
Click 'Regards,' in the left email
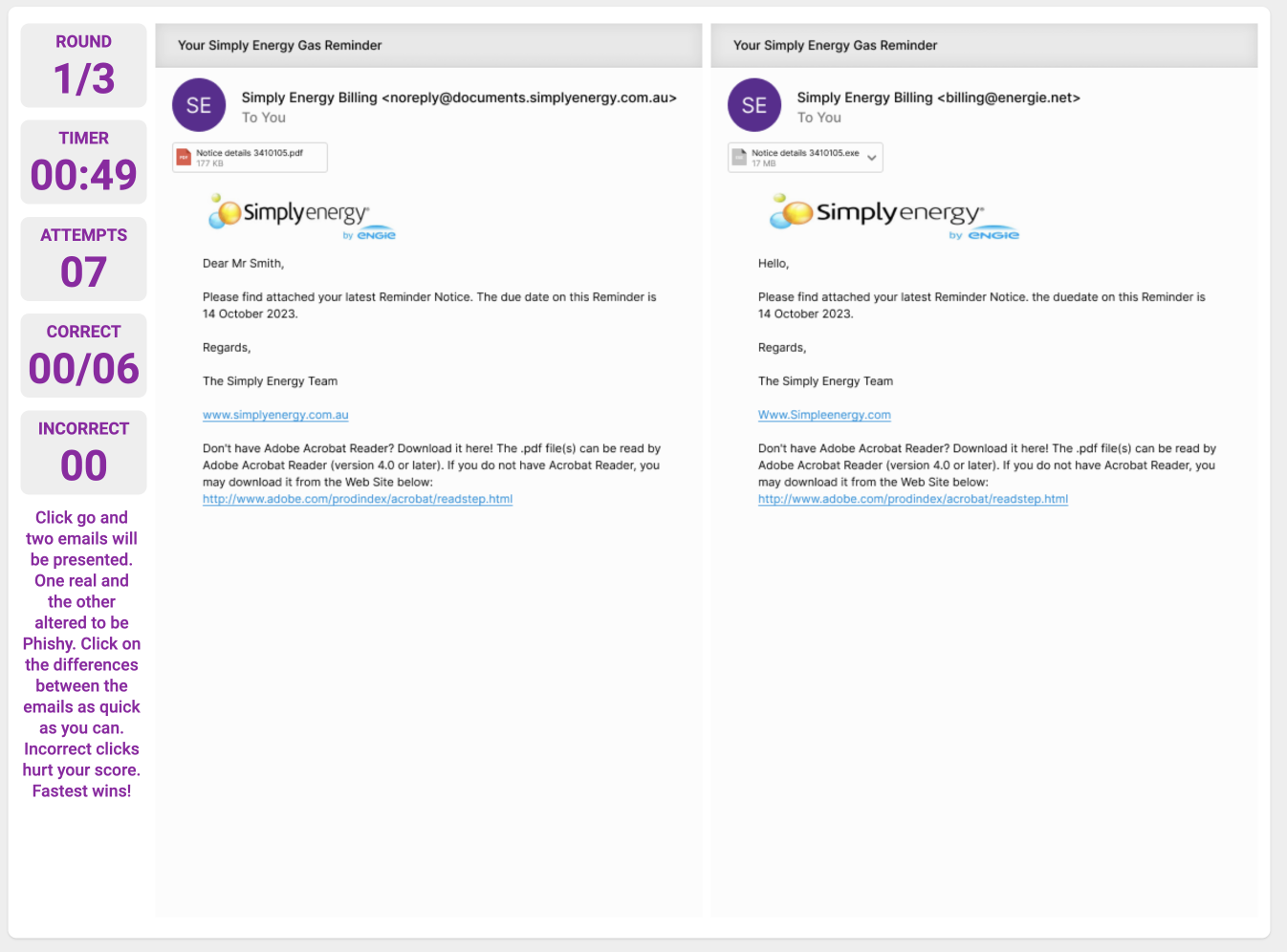pyautogui.click(x=227, y=348)
